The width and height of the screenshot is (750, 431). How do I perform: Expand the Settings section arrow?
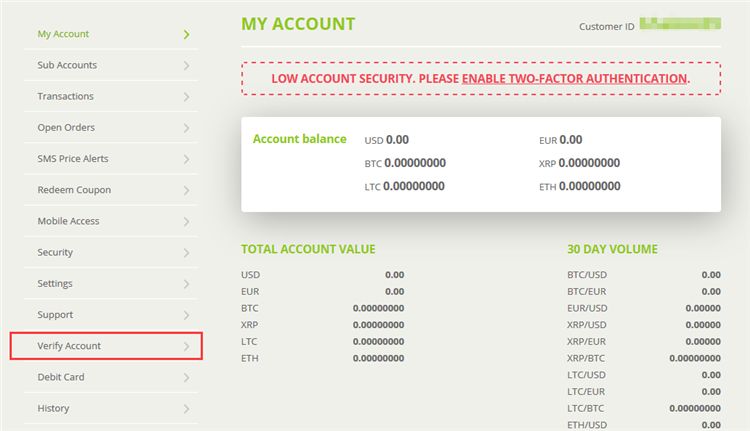(187, 284)
